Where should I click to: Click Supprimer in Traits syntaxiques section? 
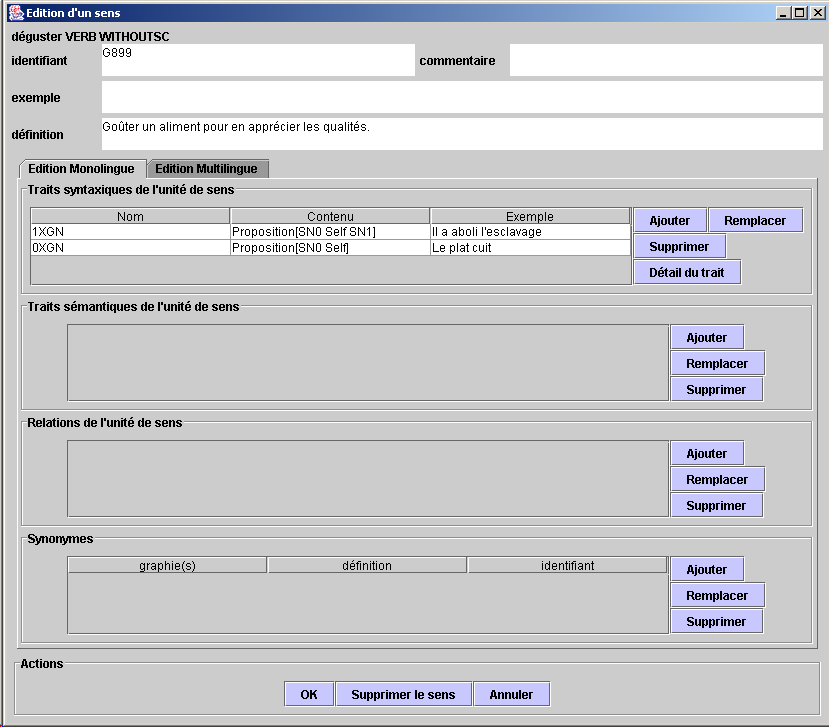679,247
